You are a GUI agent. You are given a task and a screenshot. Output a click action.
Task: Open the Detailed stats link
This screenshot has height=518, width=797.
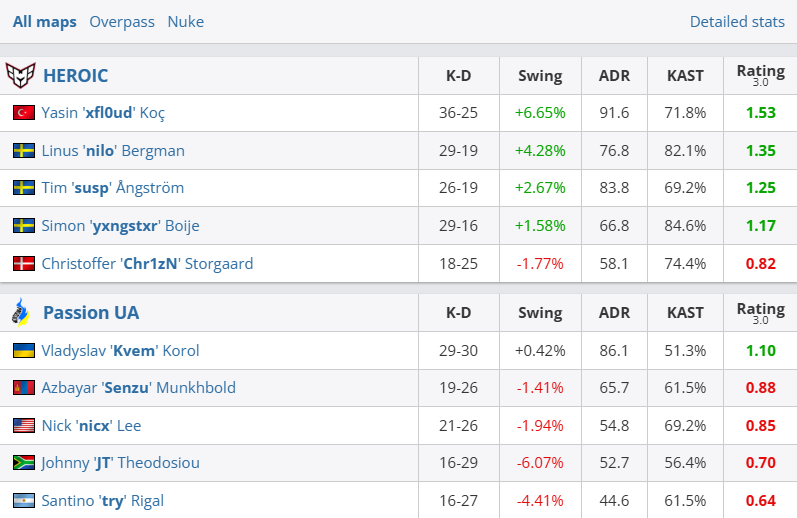737,21
